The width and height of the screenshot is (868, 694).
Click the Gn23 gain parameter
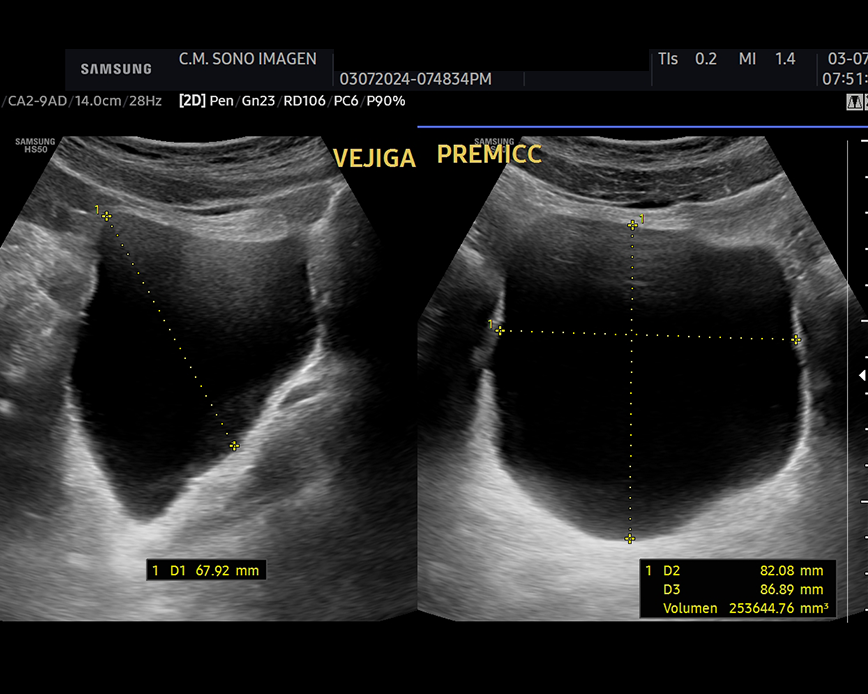(x=257, y=101)
